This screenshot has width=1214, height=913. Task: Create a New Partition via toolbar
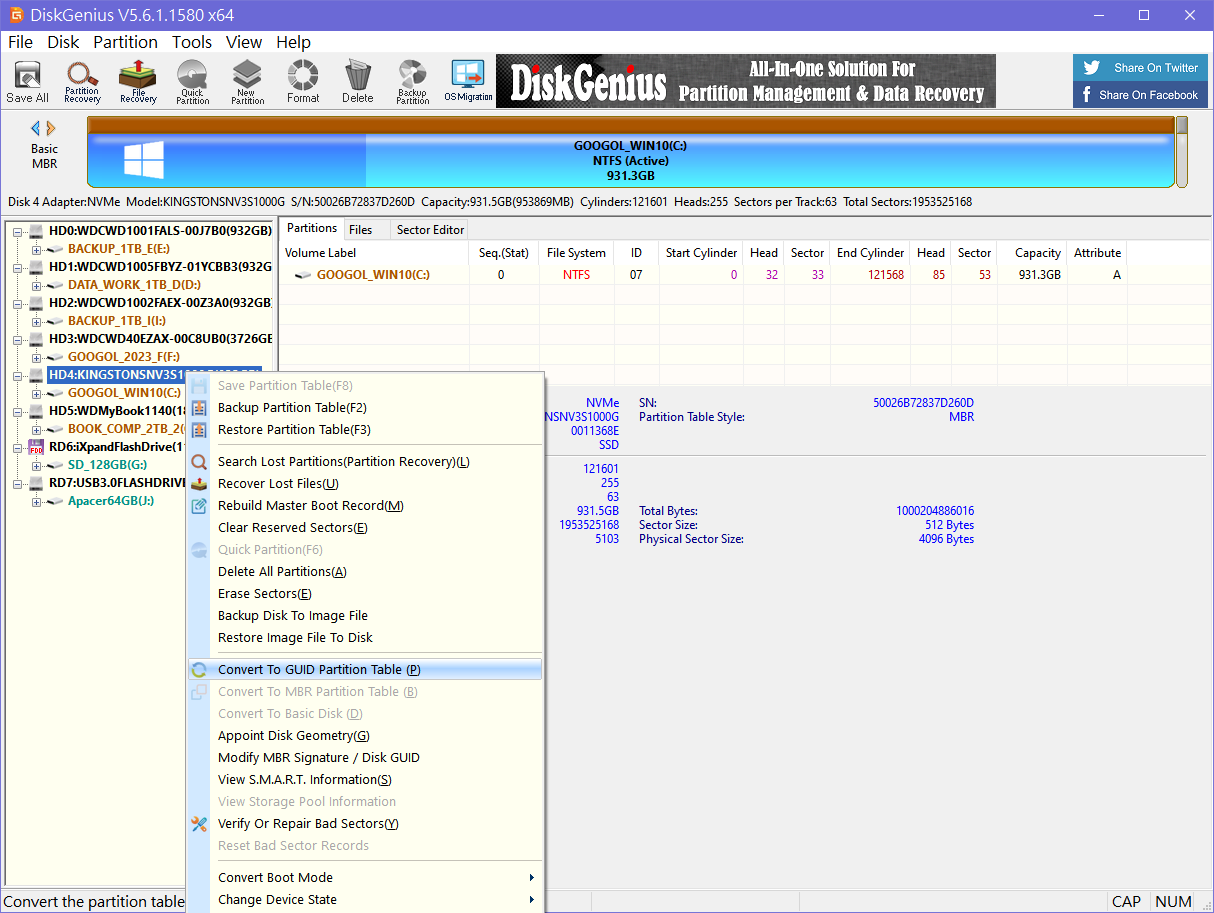point(247,81)
